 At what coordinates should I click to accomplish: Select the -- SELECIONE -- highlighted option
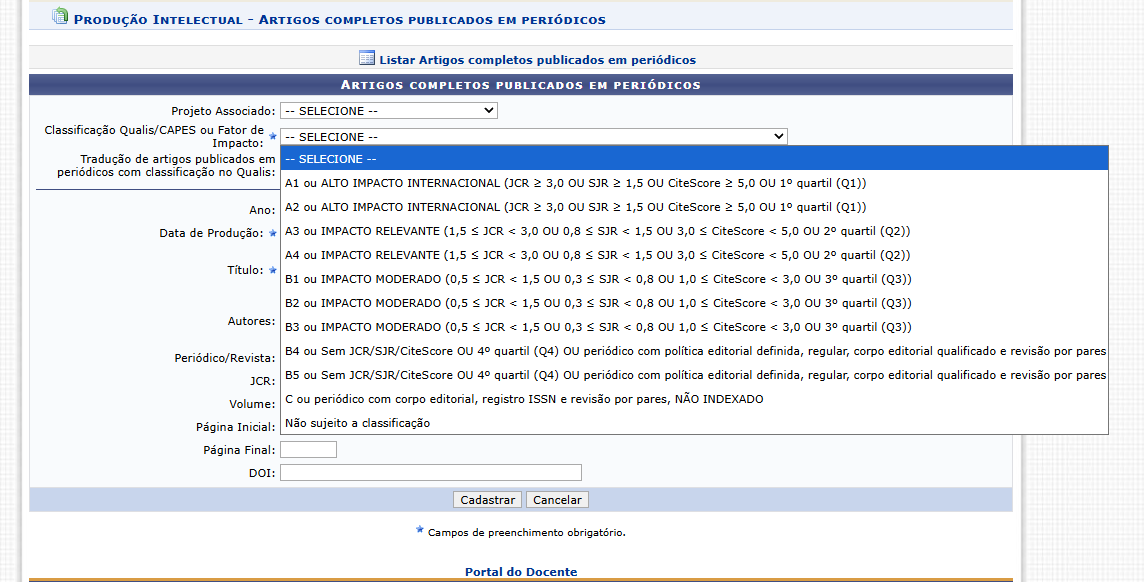pos(694,159)
